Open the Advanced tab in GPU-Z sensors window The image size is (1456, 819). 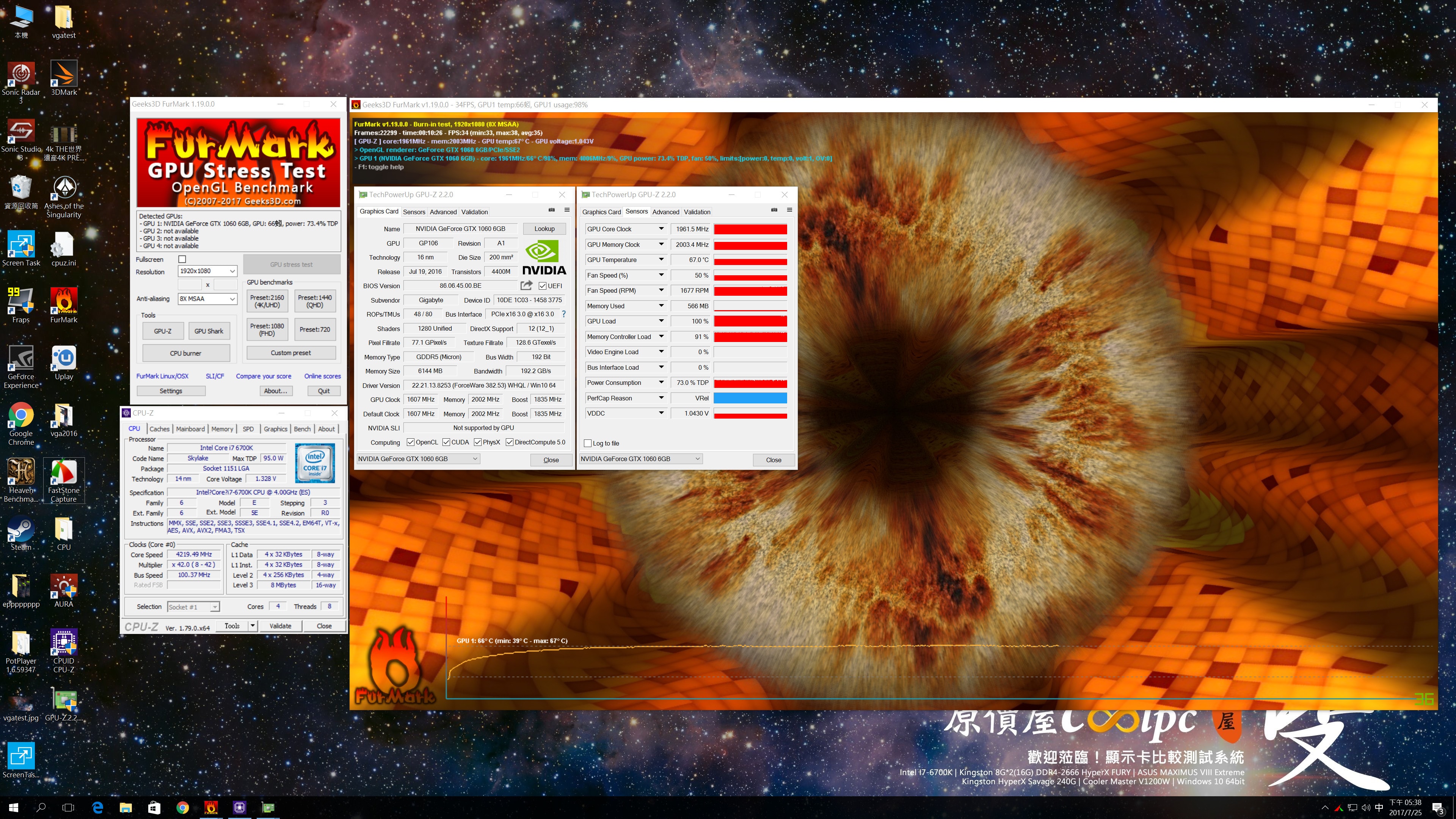pos(665,212)
